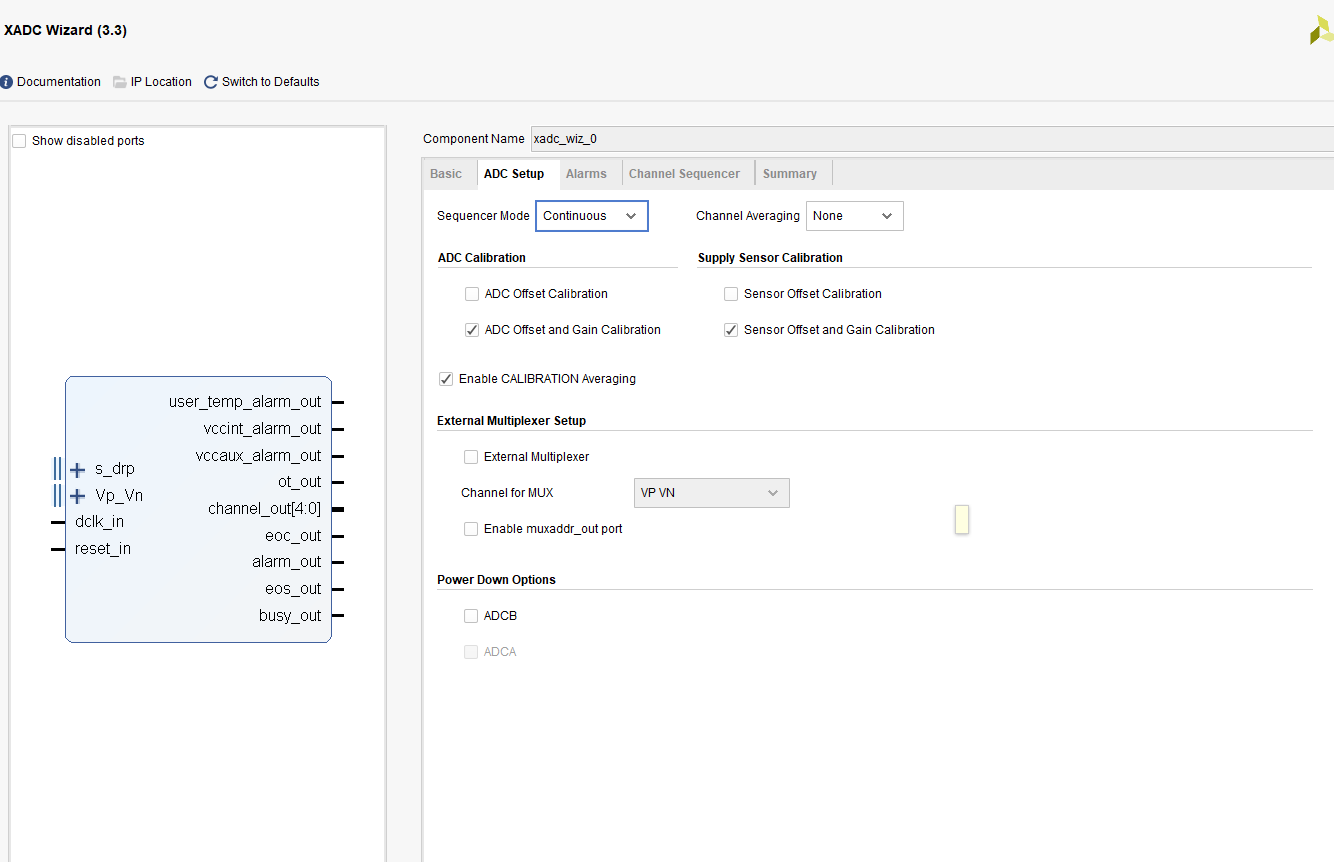
Task: Check the ADCB power down option
Action: click(471, 616)
